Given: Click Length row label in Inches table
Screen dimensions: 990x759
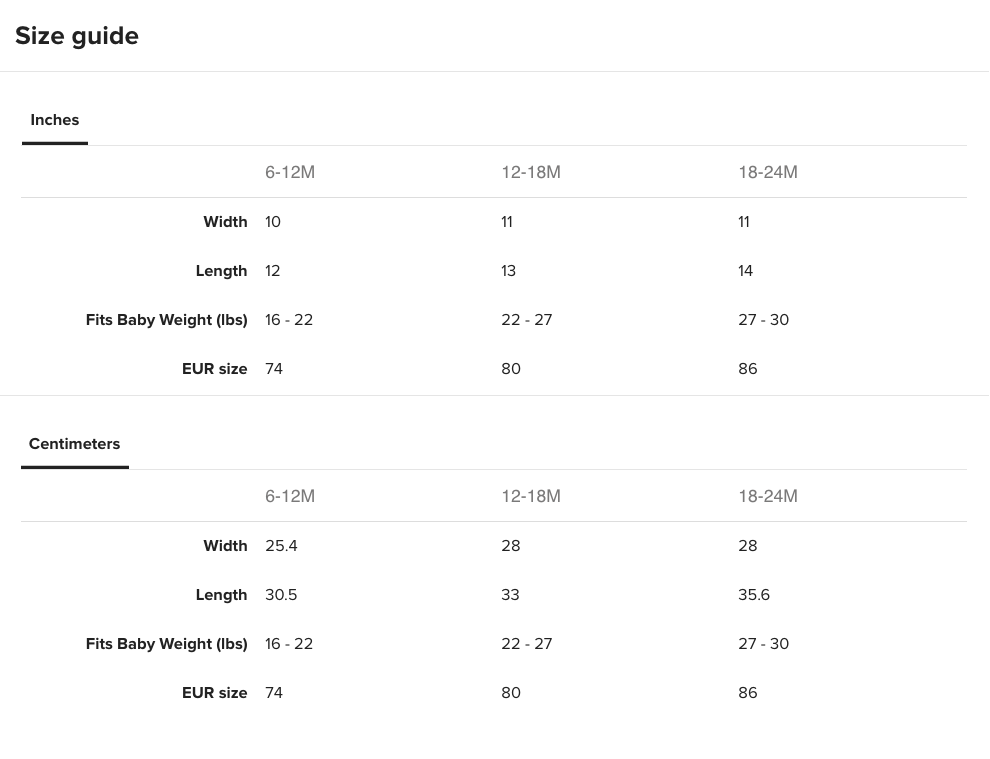Looking at the screenshot, I should tap(222, 271).
